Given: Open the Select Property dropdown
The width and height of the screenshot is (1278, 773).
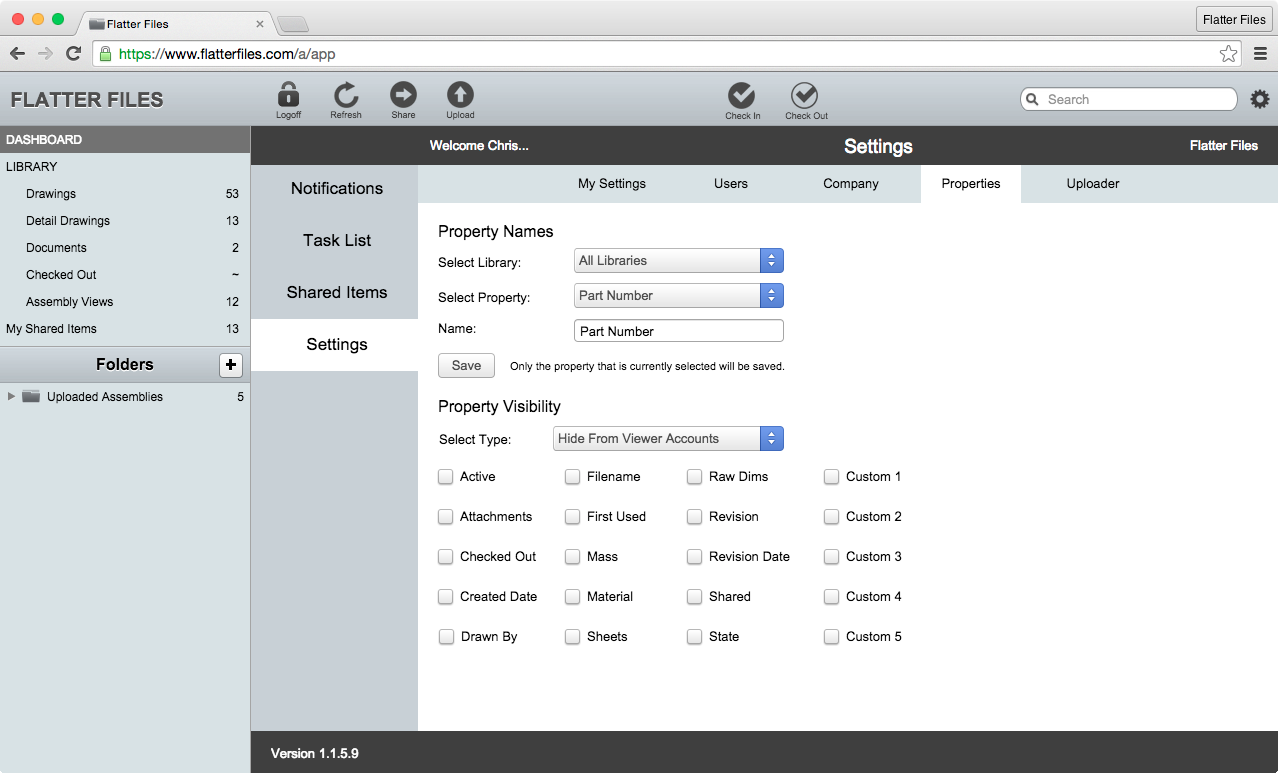Looking at the screenshot, I should [679, 296].
